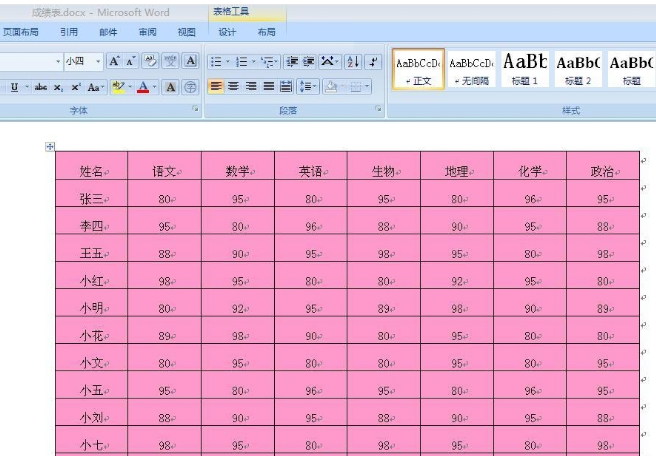Click the 英语 header cell
656x456 pixels.
coord(311,166)
